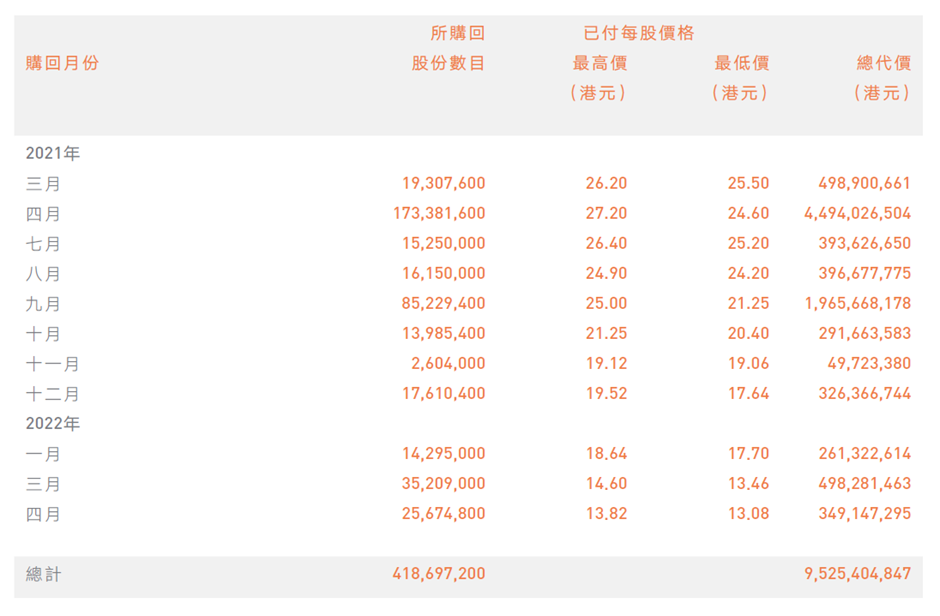Click the 498,900,661 consideration cell

click(x=864, y=184)
